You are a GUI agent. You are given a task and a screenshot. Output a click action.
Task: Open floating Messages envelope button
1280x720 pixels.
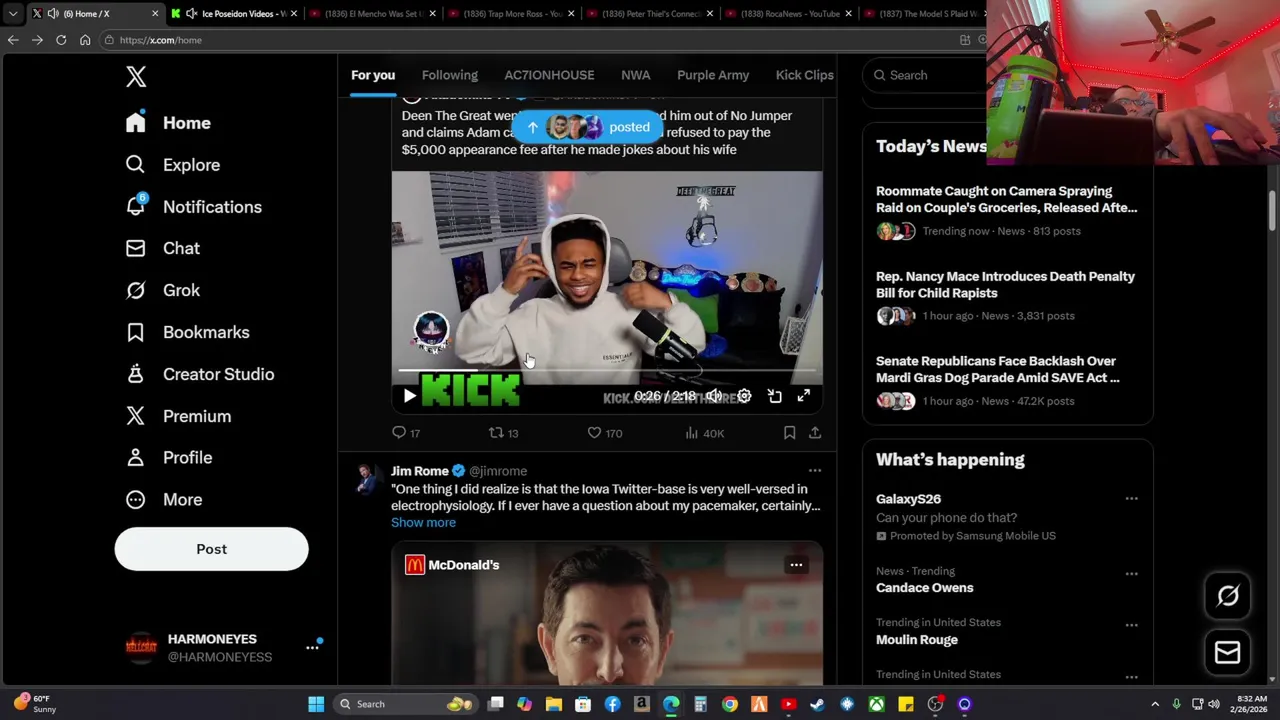pyautogui.click(x=1227, y=653)
